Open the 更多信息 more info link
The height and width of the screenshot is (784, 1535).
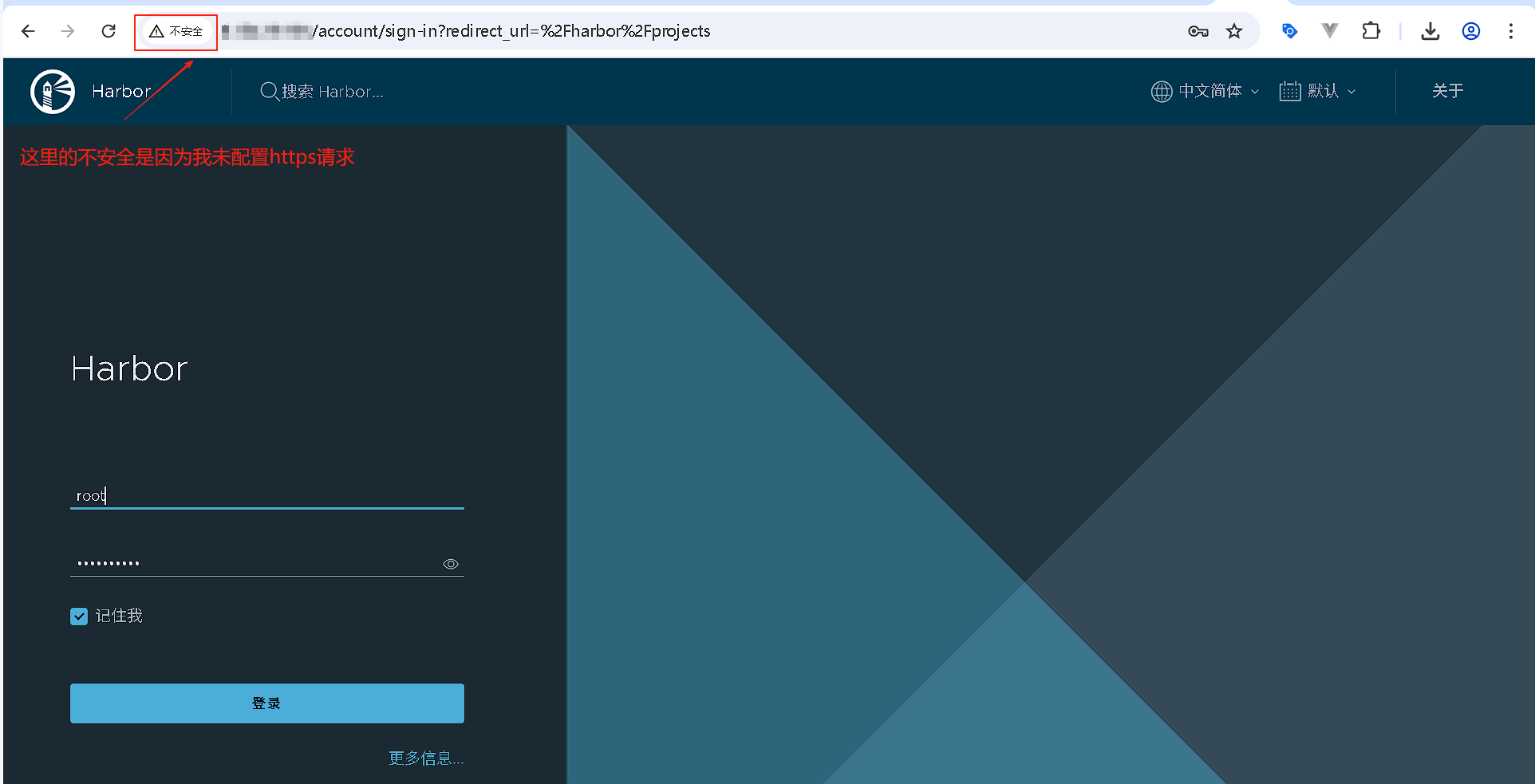[426, 758]
